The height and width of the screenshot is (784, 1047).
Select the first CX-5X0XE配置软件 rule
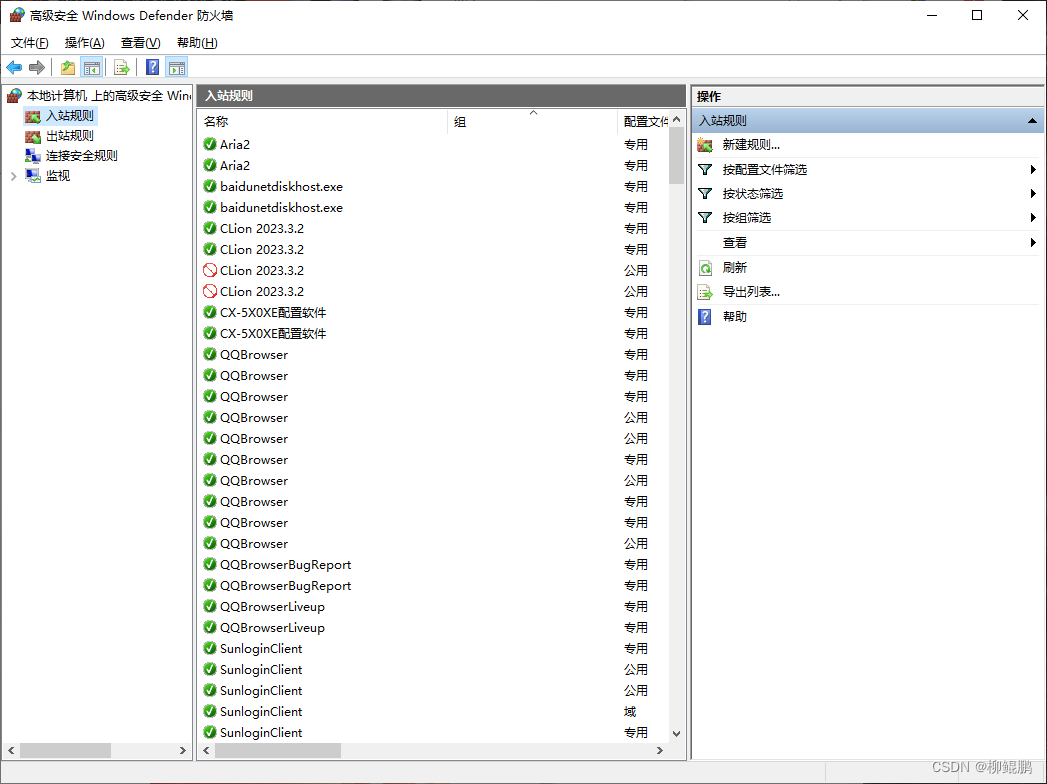pyautogui.click(x=434, y=313)
